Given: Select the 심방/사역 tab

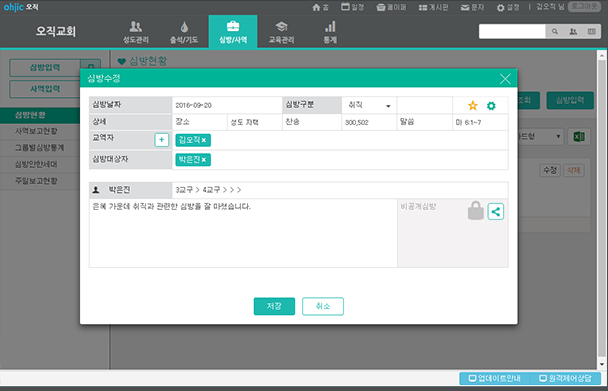Looking at the screenshot, I should [233, 32].
